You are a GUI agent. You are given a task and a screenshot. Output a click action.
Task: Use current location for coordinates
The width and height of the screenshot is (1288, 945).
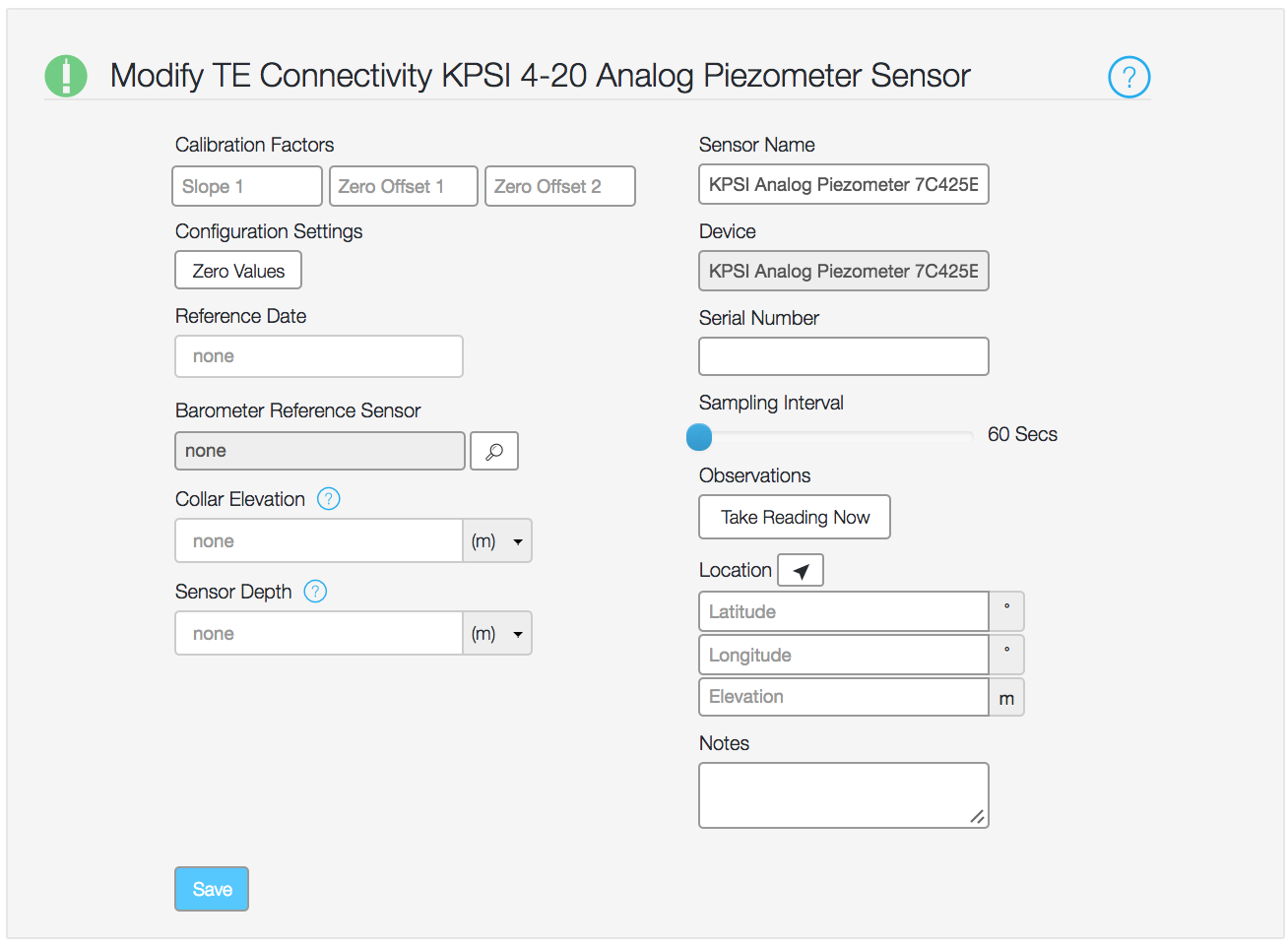(x=800, y=570)
